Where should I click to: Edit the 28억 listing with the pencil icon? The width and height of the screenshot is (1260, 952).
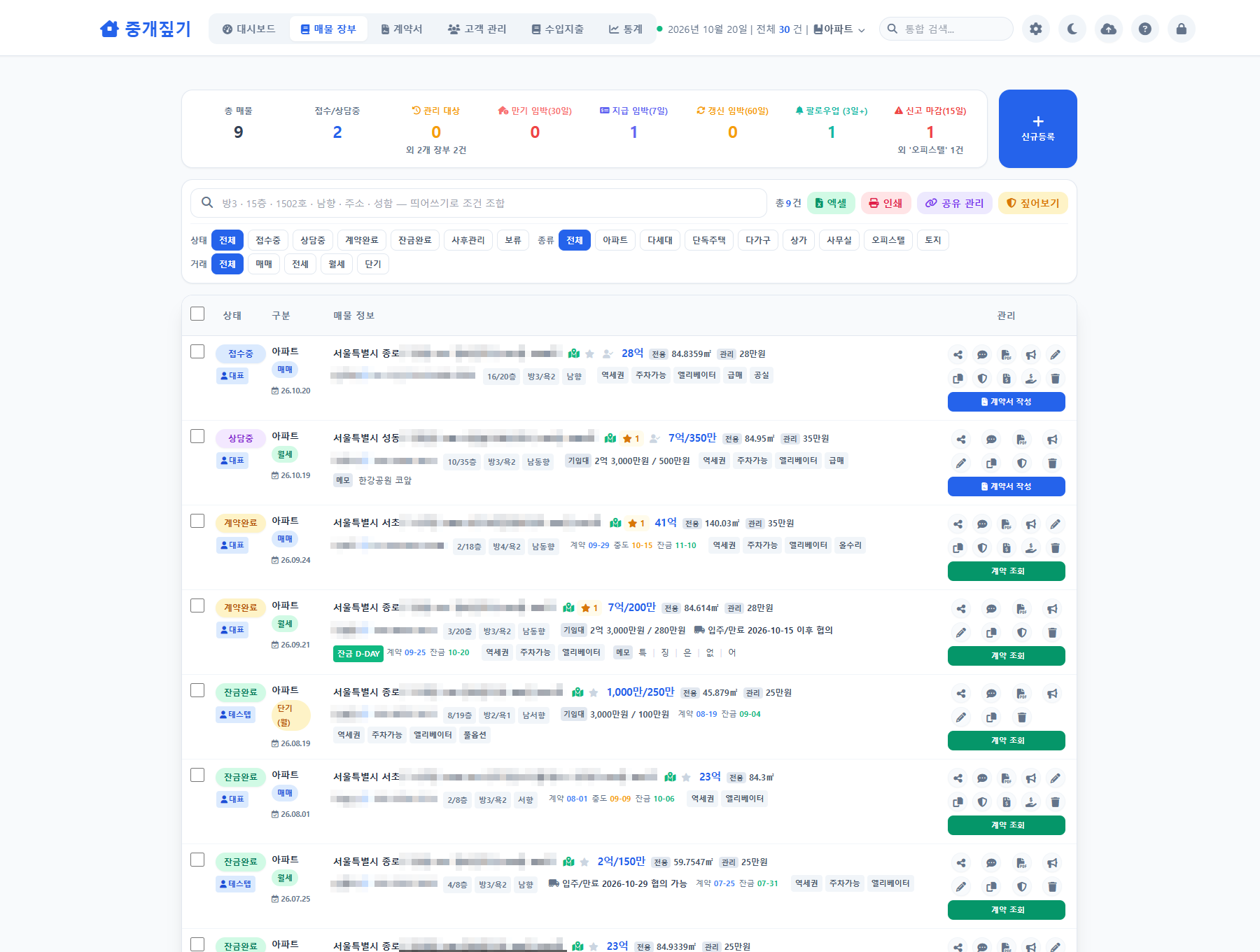pos(1055,355)
